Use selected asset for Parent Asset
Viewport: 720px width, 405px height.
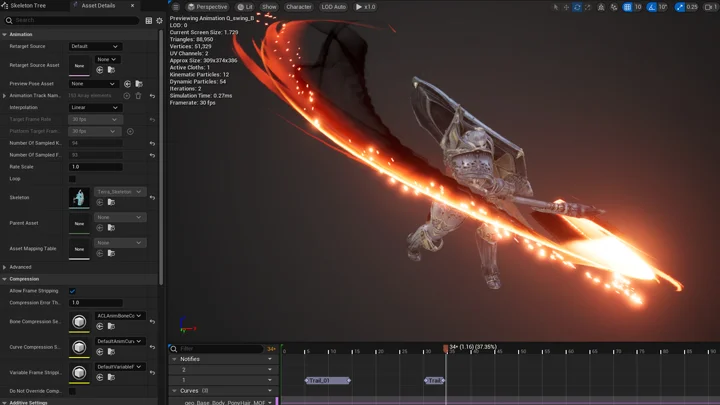point(100,228)
